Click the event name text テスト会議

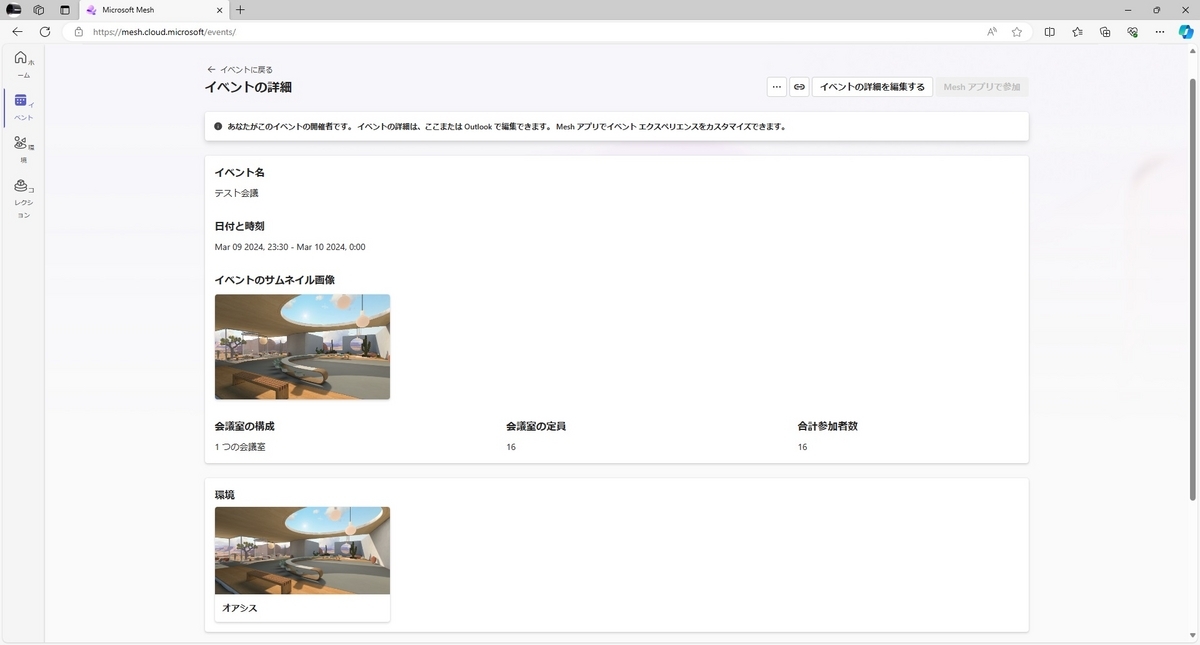pyautogui.click(x=237, y=193)
